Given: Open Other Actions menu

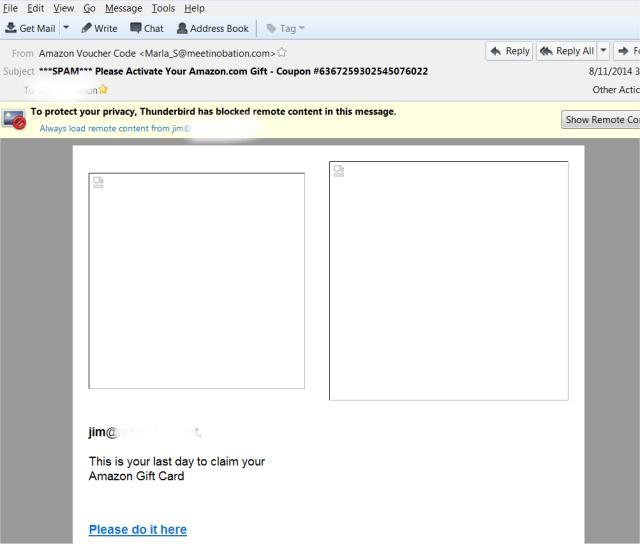Looking at the screenshot, I should pos(616,90).
